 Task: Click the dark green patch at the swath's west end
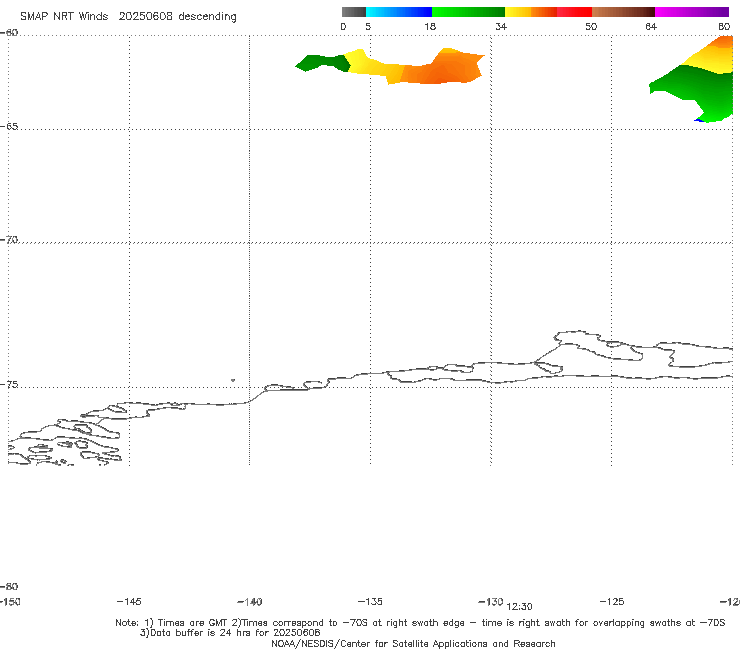pos(323,63)
